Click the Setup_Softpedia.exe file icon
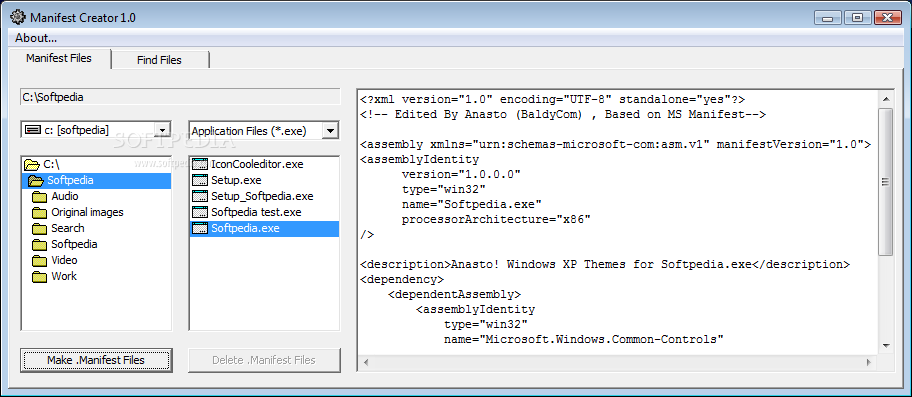 [200, 196]
